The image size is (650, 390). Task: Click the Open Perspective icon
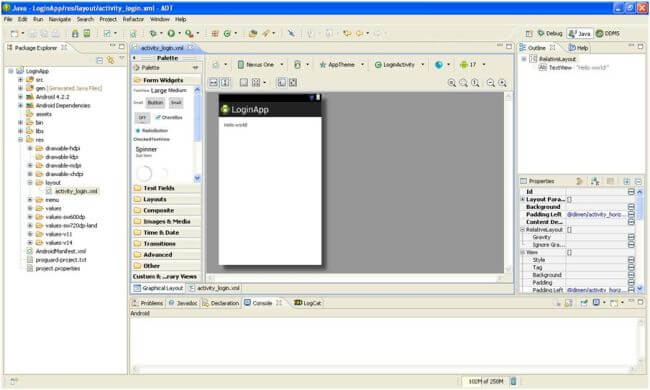click(529, 34)
